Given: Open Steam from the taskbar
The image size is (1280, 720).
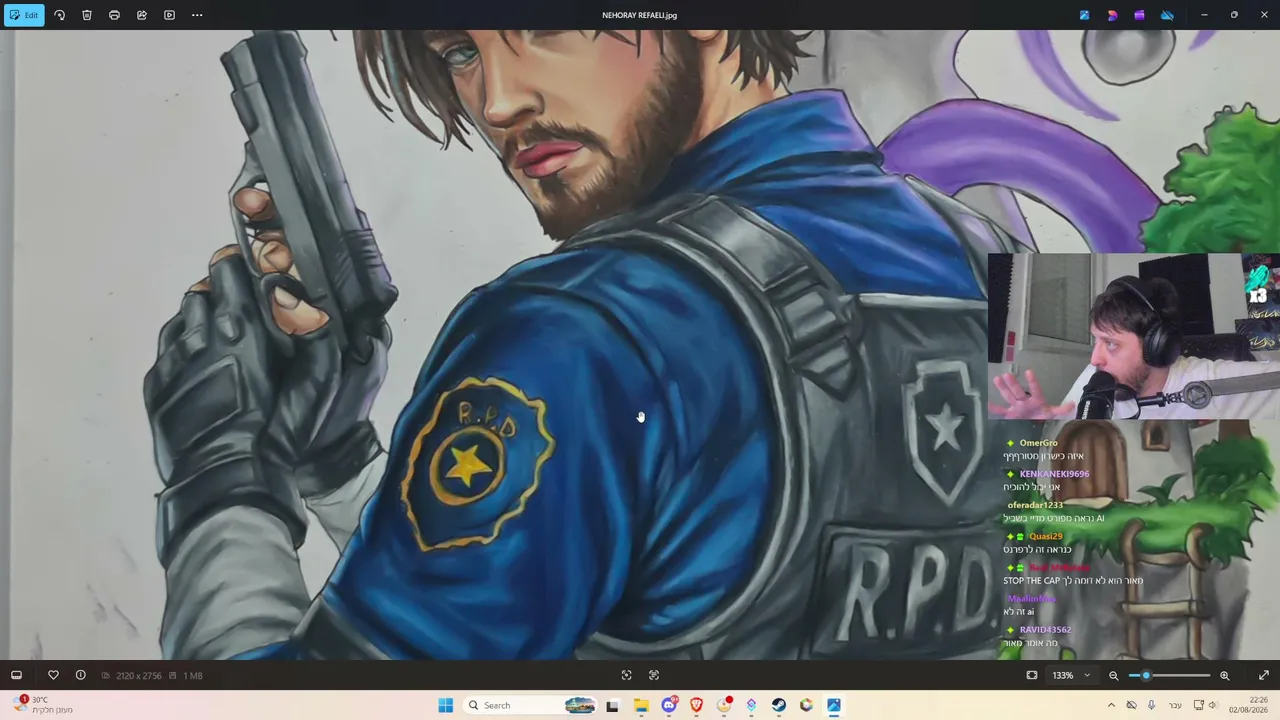Looking at the screenshot, I should click(x=778, y=705).
